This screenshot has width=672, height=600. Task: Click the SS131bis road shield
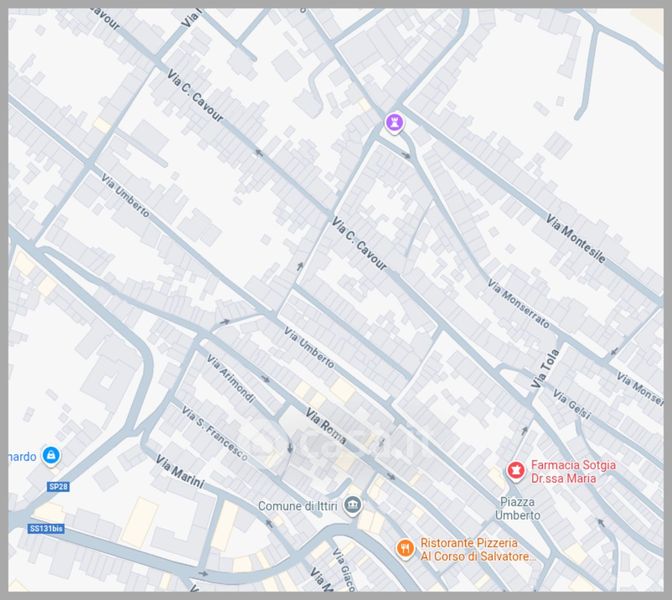(x=39, y=528)
